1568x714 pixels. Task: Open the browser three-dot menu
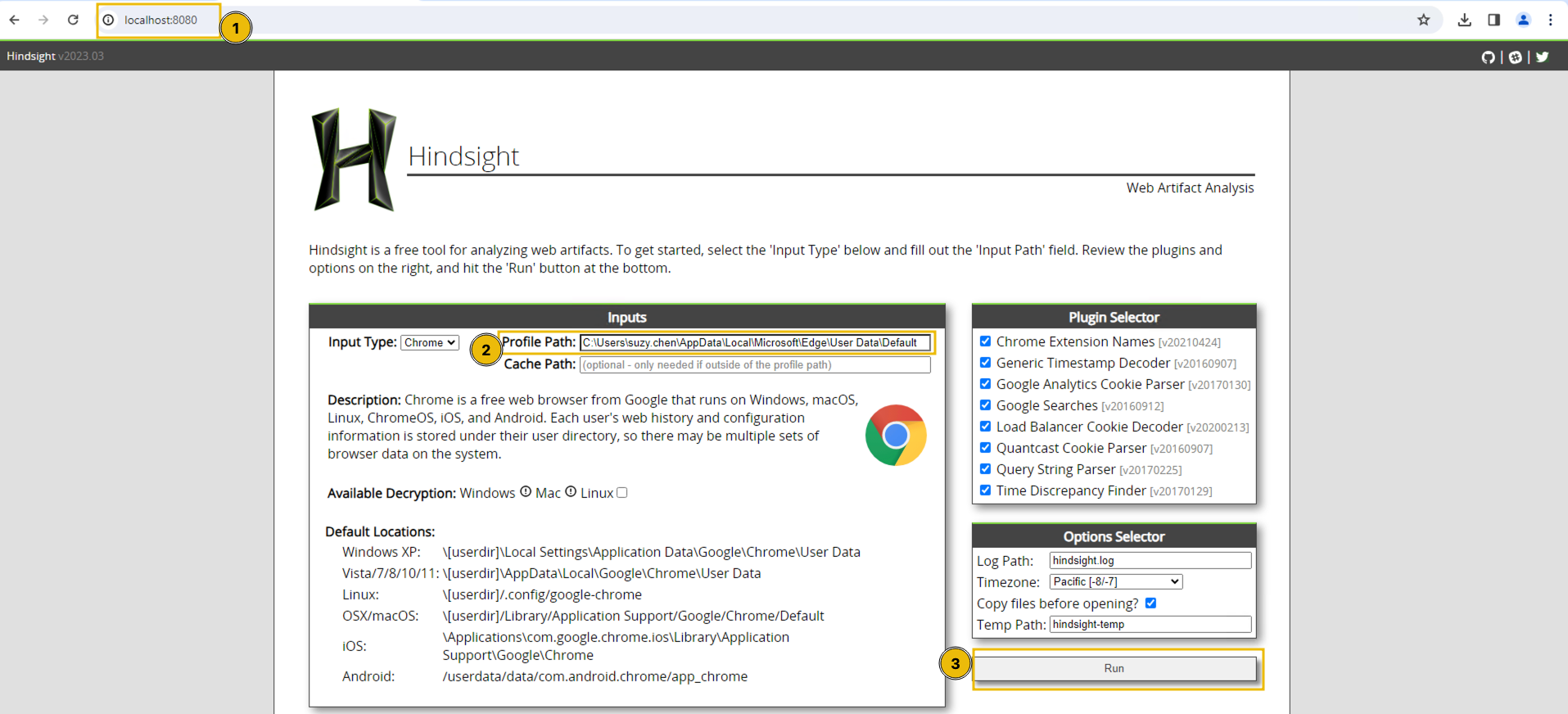click(1550, 20)
